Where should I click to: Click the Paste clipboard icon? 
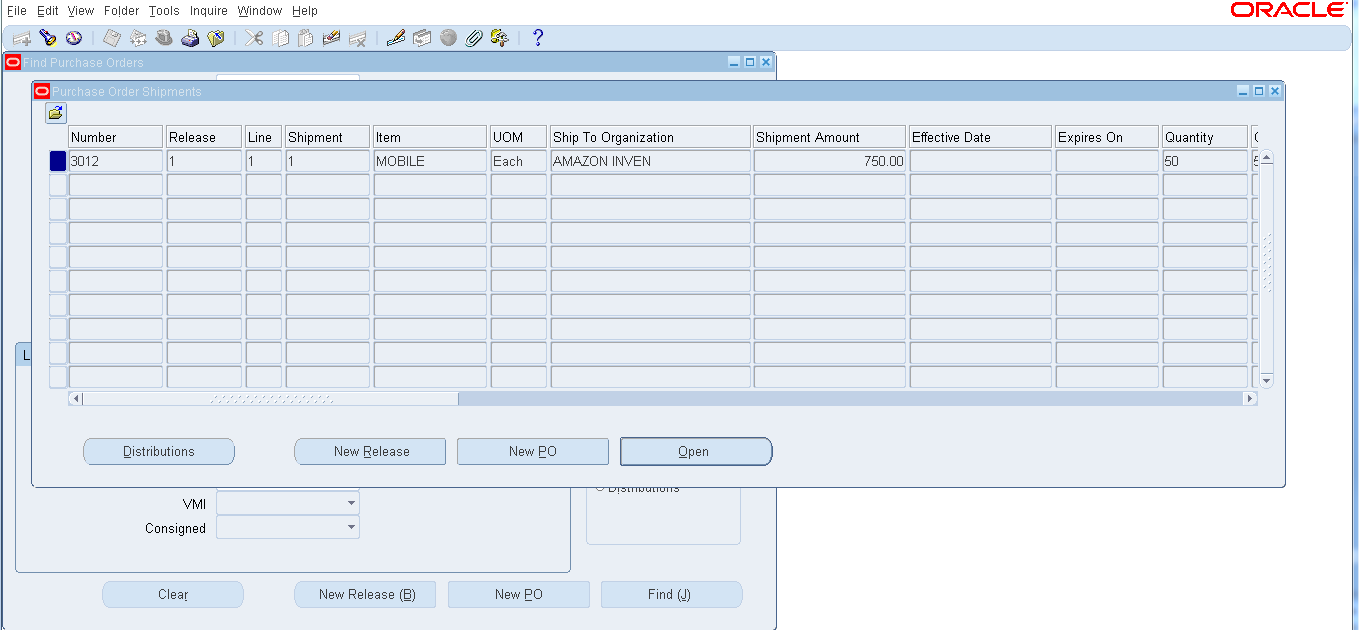pos(306,38)
